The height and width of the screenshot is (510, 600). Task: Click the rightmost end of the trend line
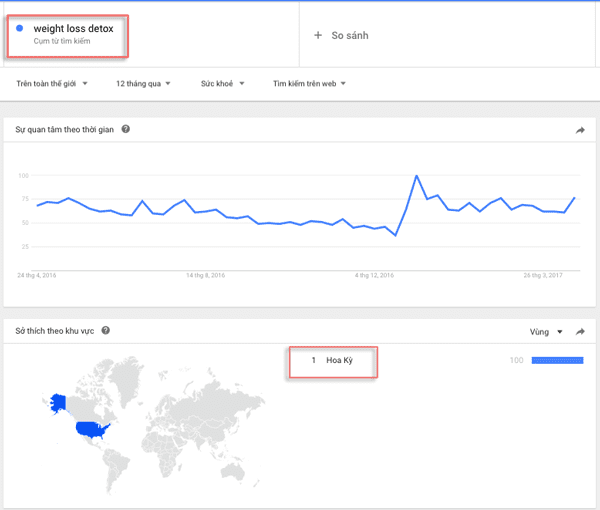574,198
